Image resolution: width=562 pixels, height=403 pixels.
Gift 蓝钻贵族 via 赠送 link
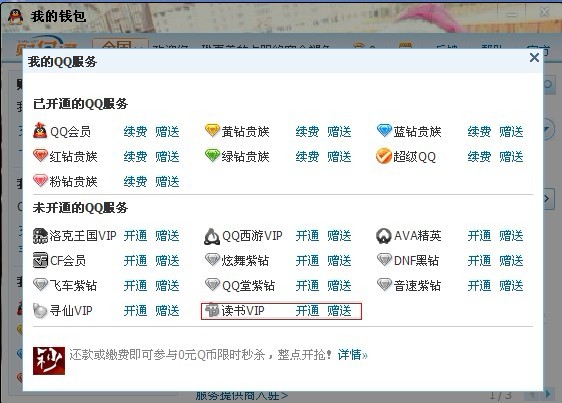(x=511, y=132)
